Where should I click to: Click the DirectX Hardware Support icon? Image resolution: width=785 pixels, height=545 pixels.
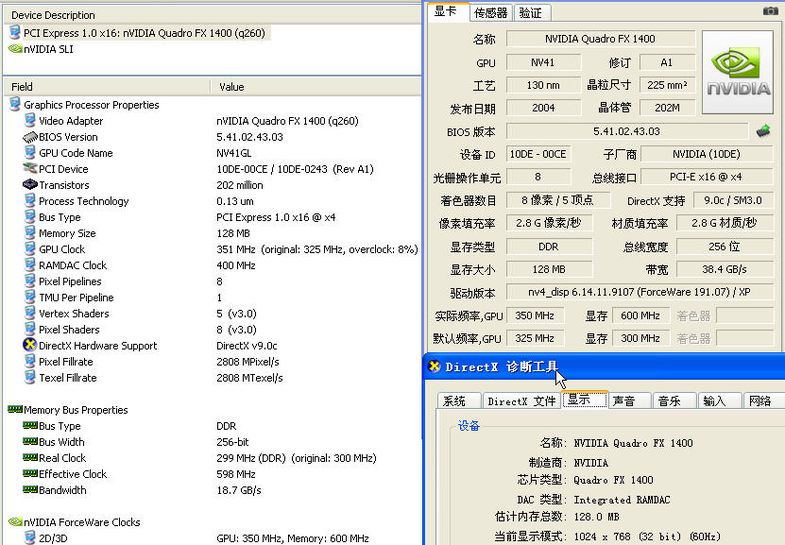point(30,345)
